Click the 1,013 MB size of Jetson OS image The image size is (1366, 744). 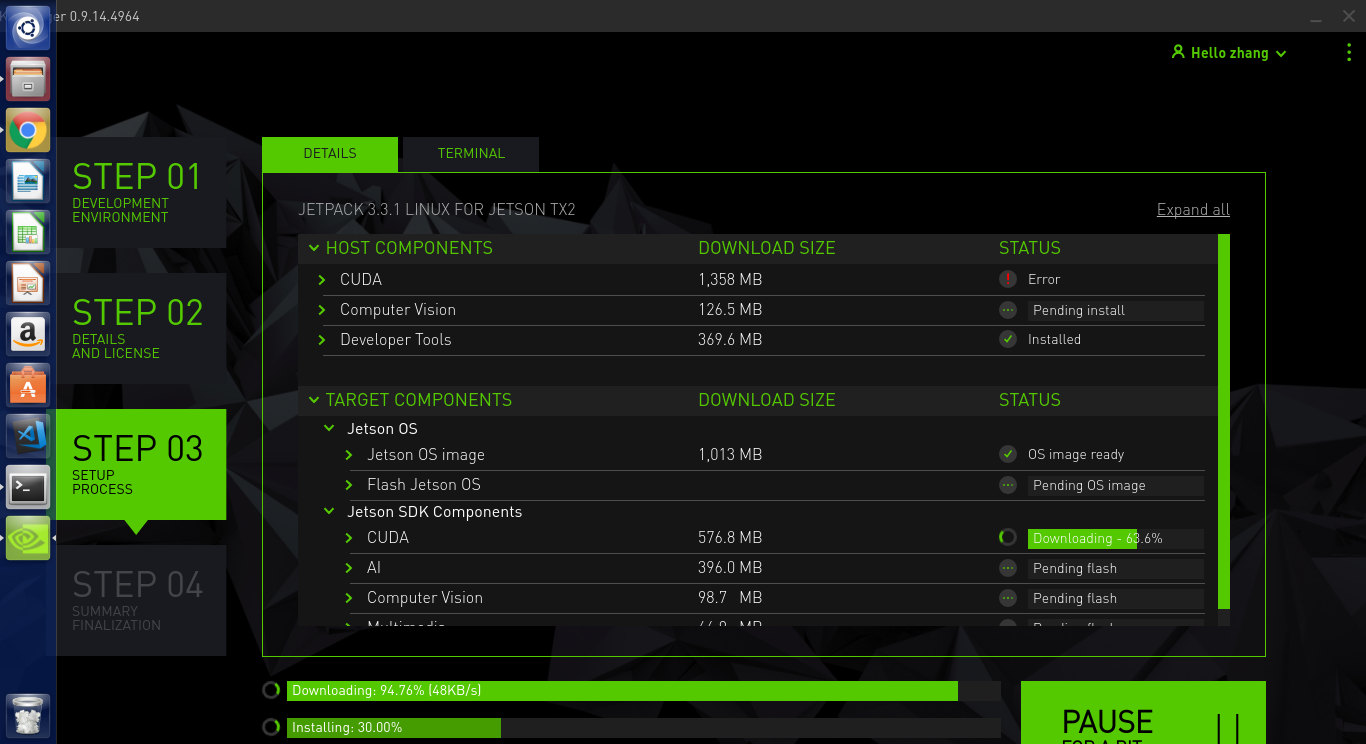(730, 455)
